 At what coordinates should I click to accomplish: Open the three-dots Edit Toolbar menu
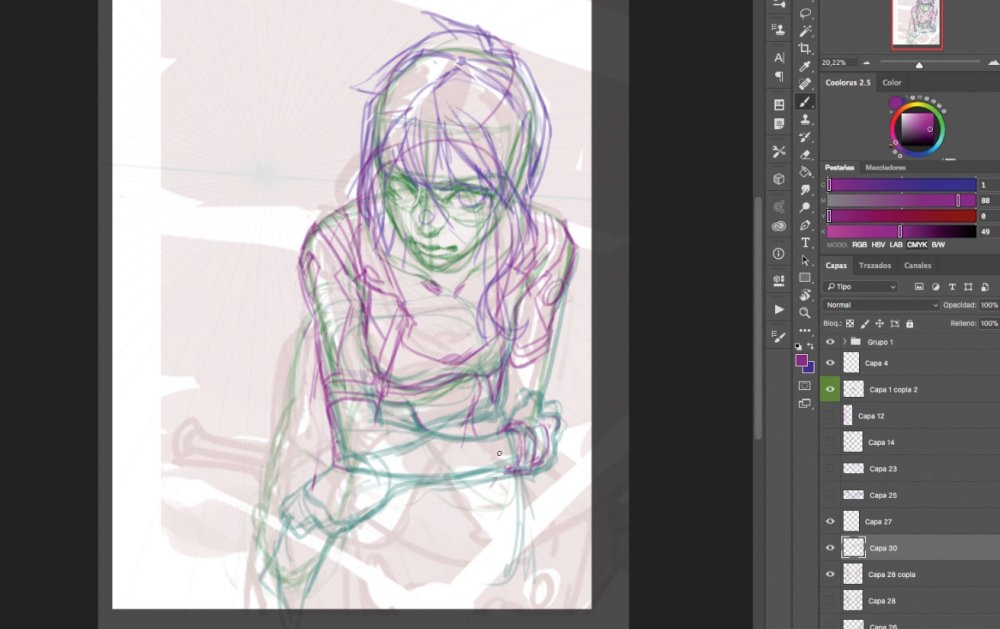pos(805,330)
